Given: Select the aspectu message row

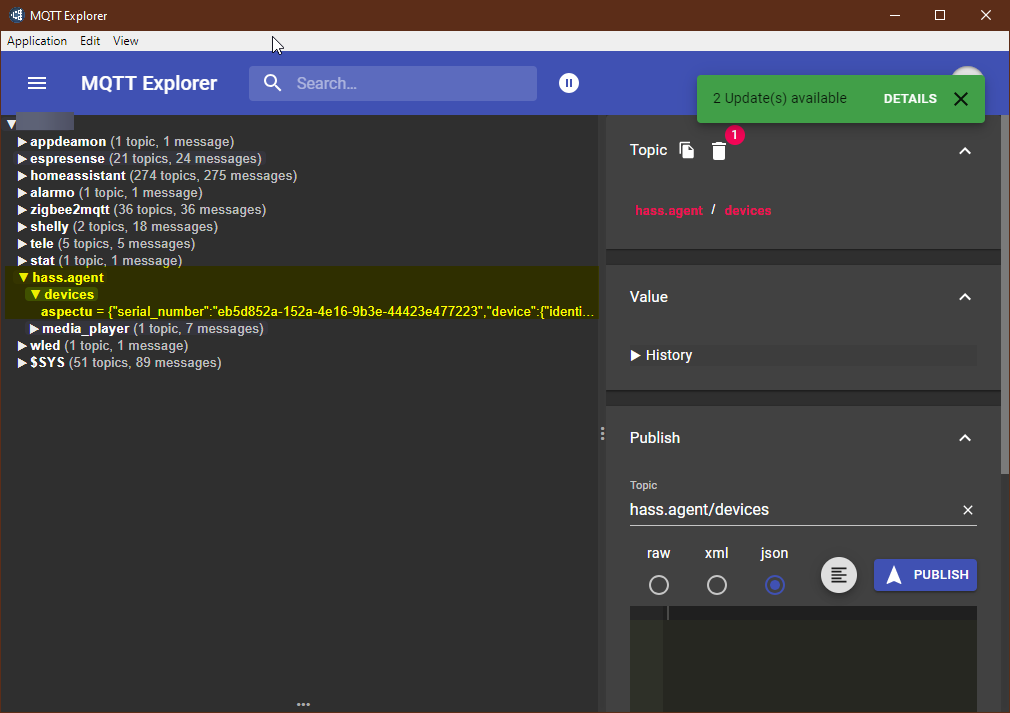Looking at the screenshot, I should pos(317,312).
